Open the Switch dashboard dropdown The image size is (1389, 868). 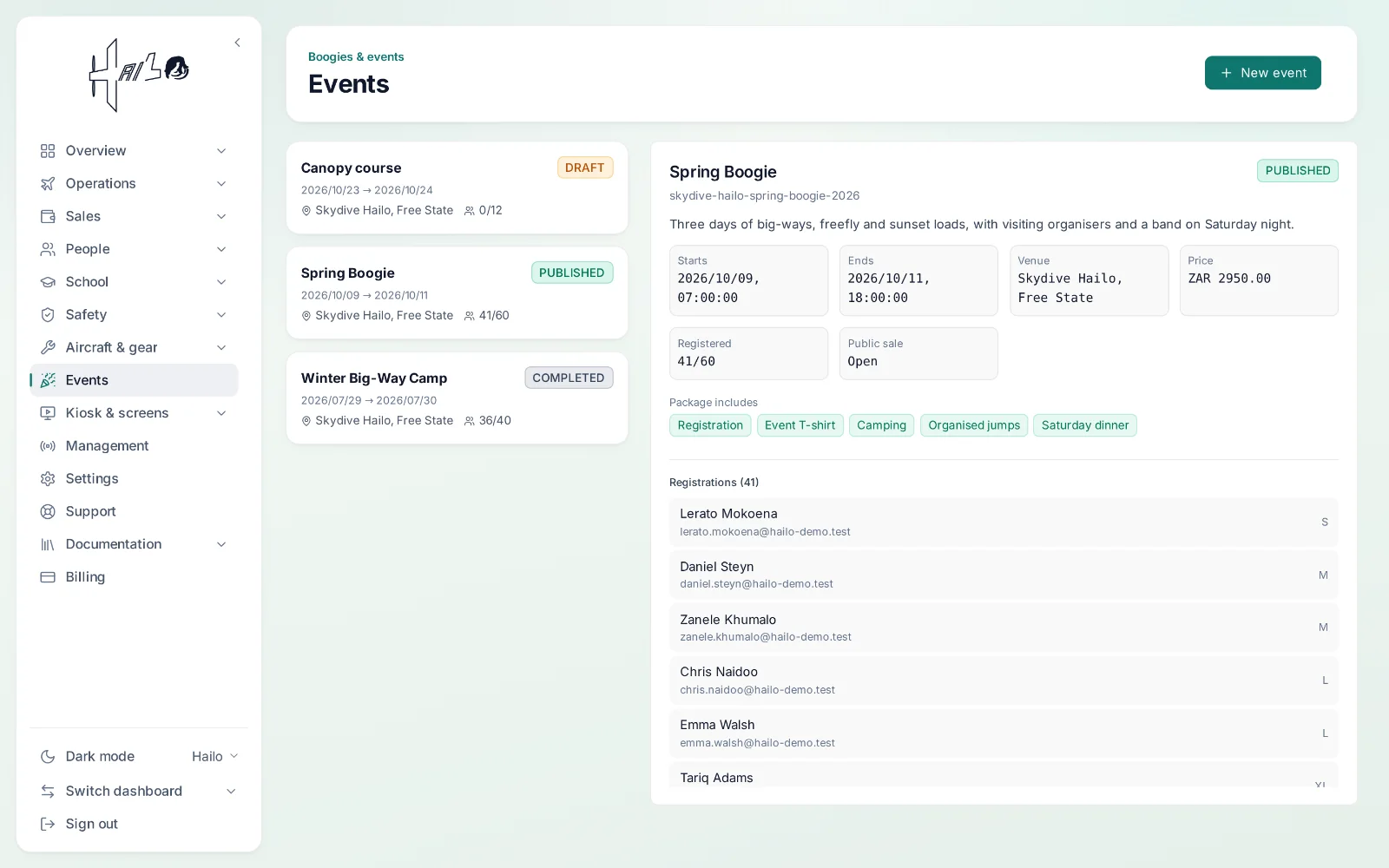139,792
